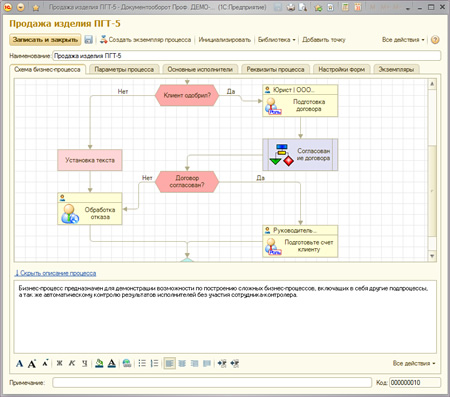
Task: Justify description text
Action: click(207, 363)
